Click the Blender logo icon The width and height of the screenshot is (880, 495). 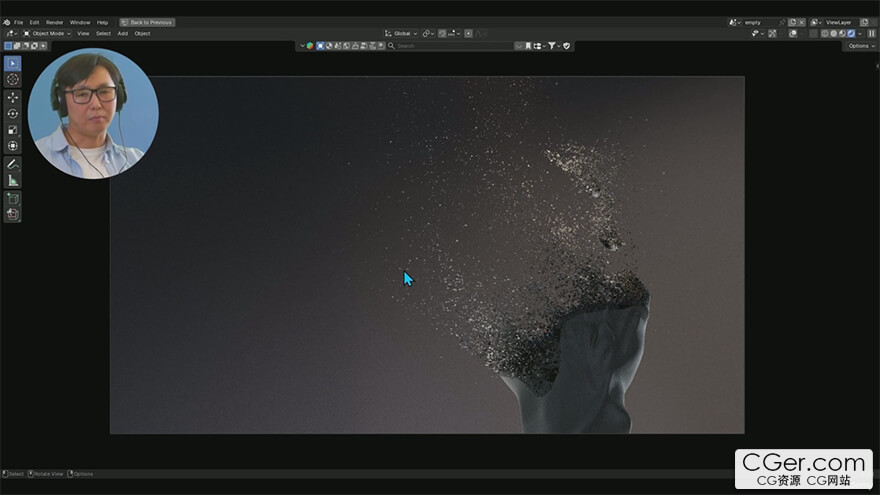(x=6, y=22)
